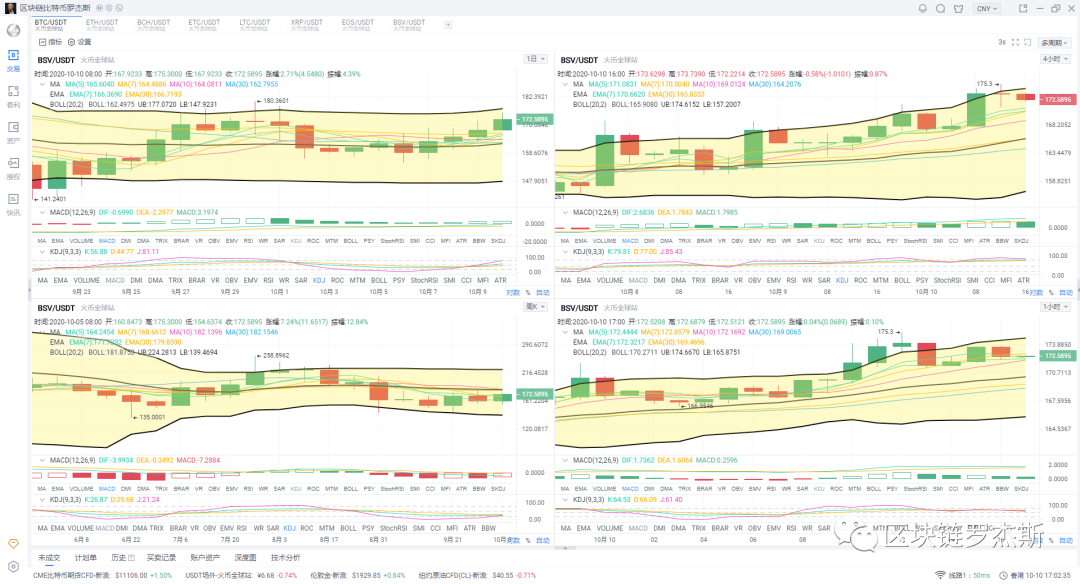Open search via the magnifier icon
The image size is (1080, 584).
[x=940, y=8]
